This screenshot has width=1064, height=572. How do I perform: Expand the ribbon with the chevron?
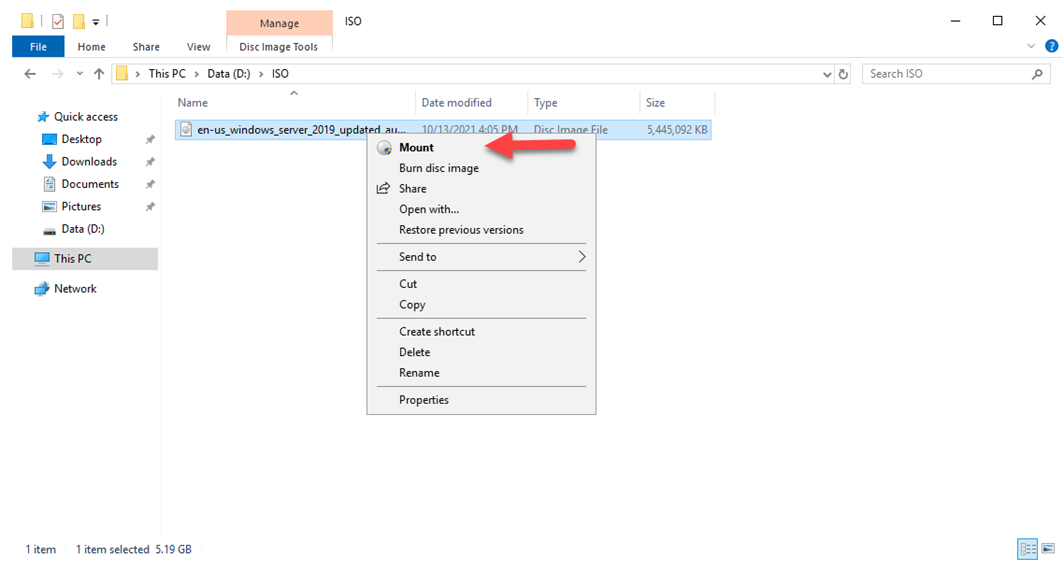pos(1031,46)
